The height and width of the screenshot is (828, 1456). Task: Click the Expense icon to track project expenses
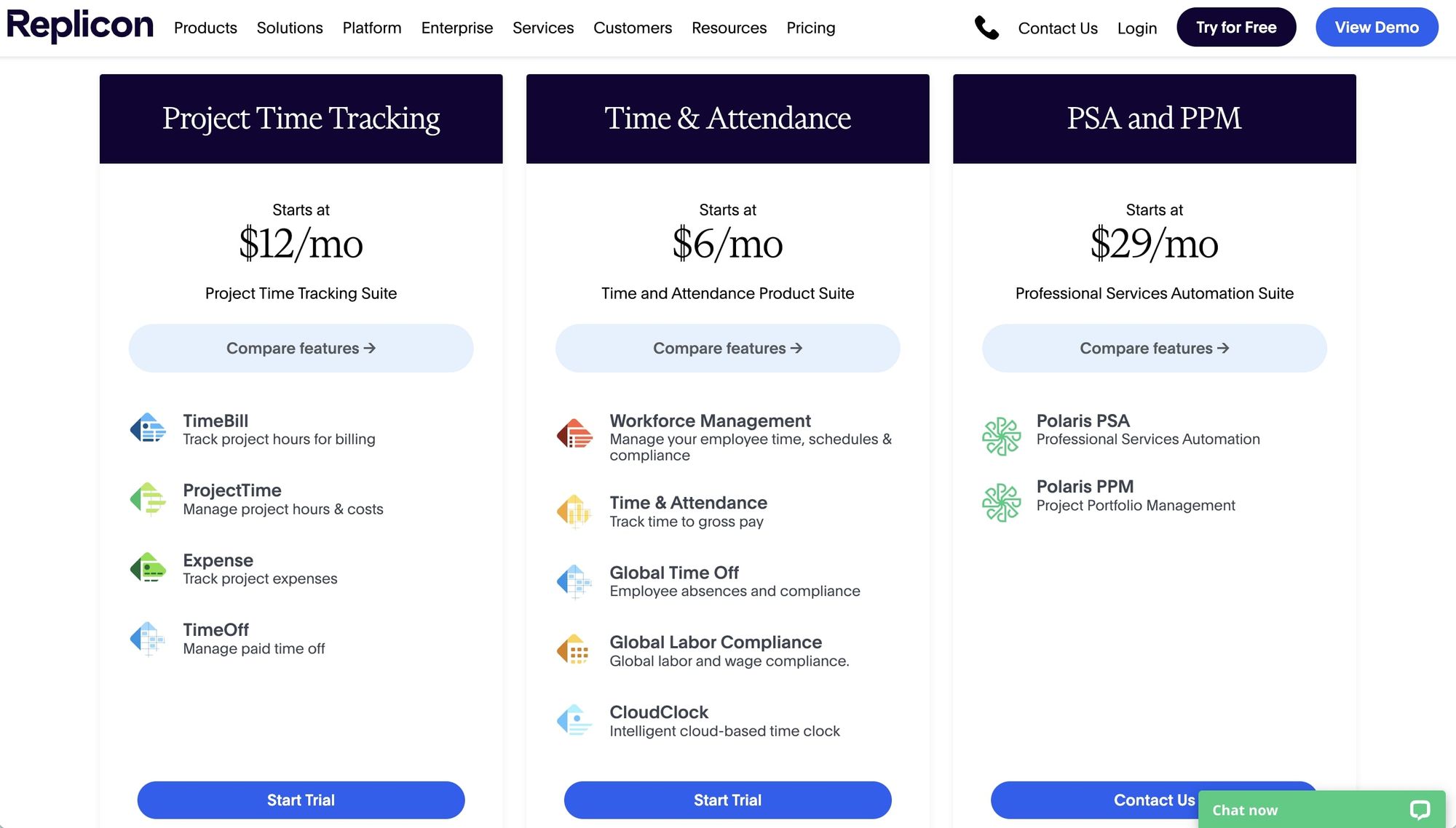pos(149,568)
